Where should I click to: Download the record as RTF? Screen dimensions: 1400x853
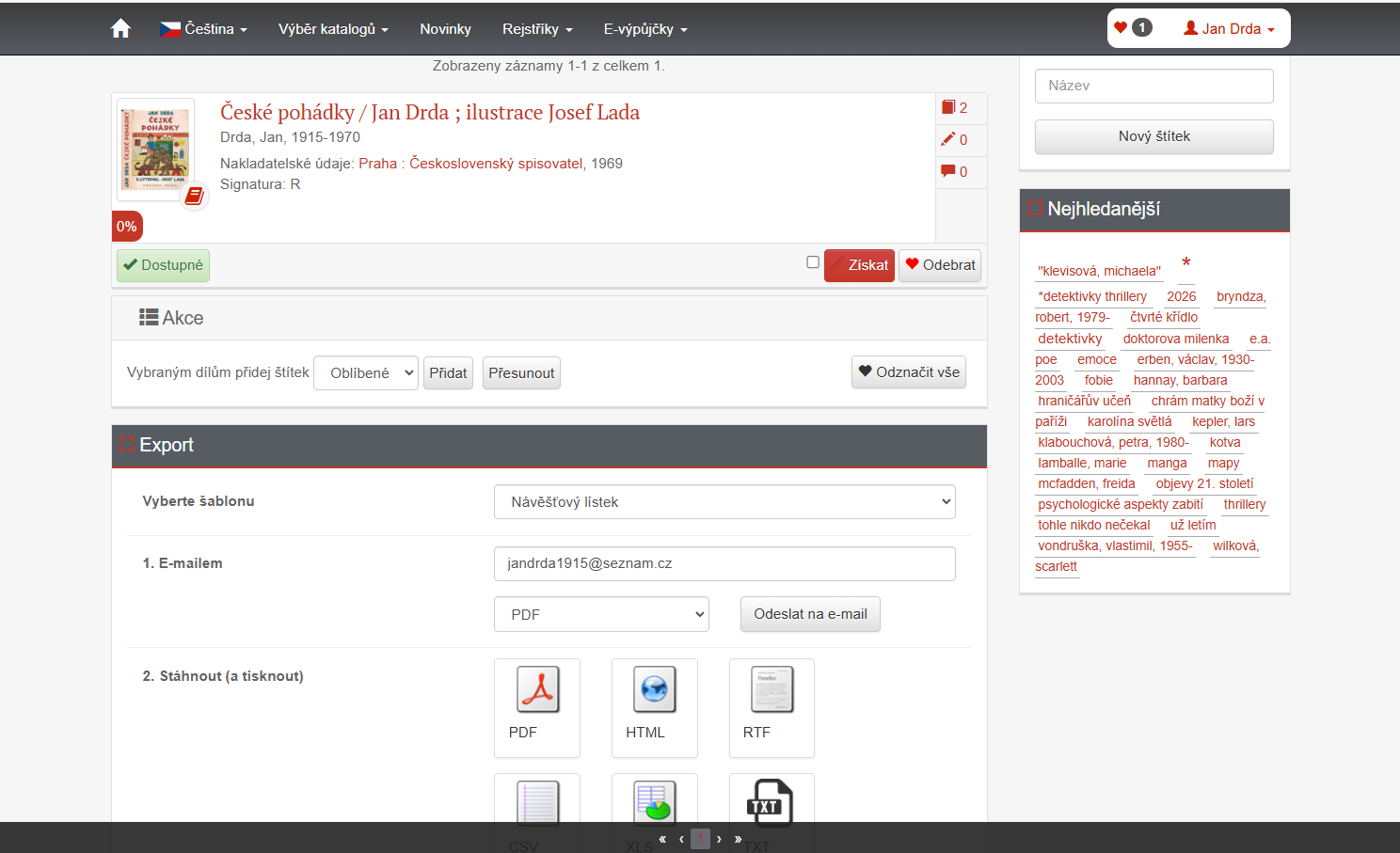point(772,707)
